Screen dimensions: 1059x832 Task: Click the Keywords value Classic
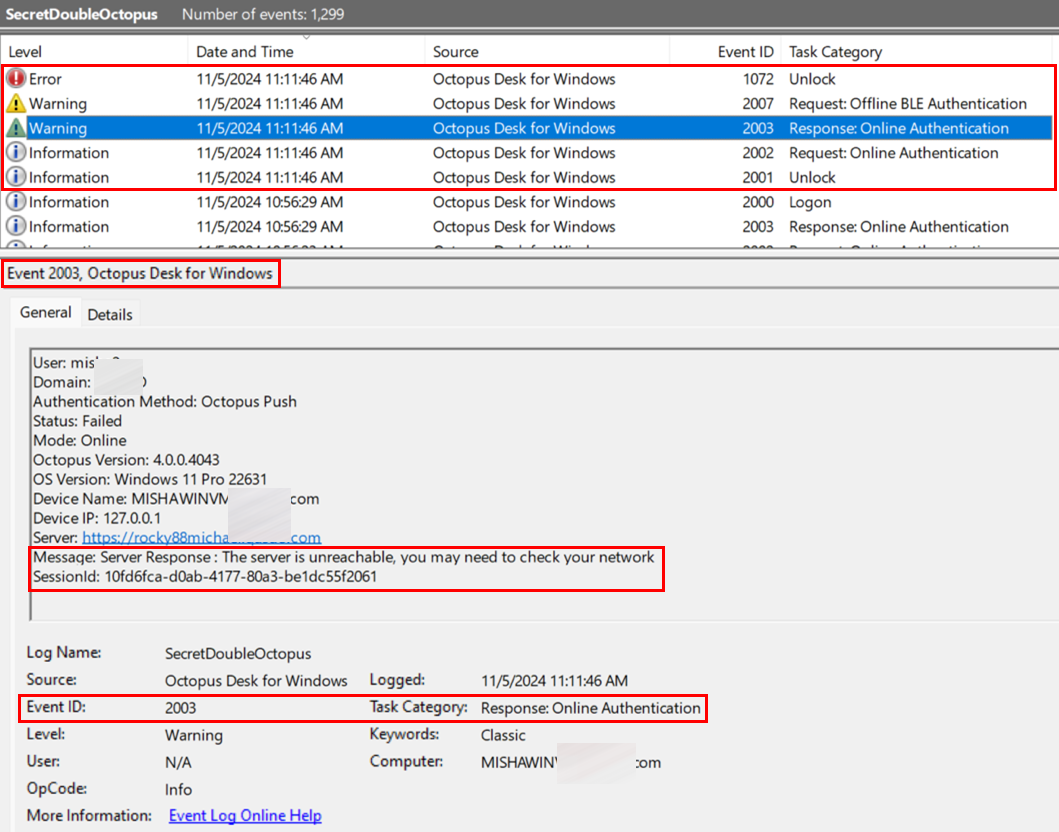(x=503, y=735)
